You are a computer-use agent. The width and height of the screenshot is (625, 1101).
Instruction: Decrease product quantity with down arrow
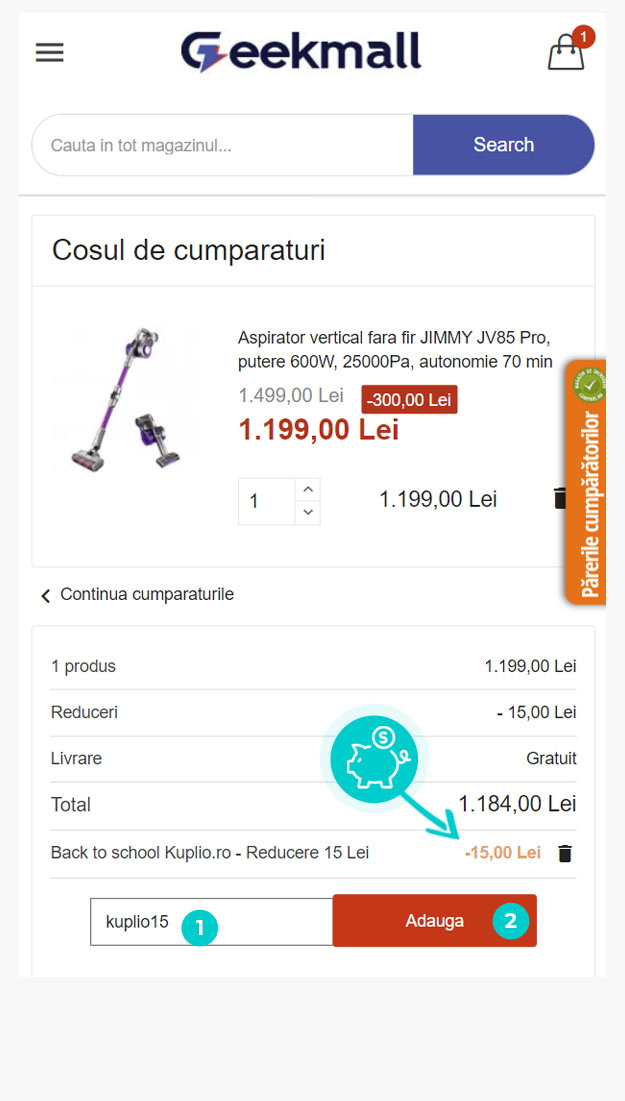308,512
